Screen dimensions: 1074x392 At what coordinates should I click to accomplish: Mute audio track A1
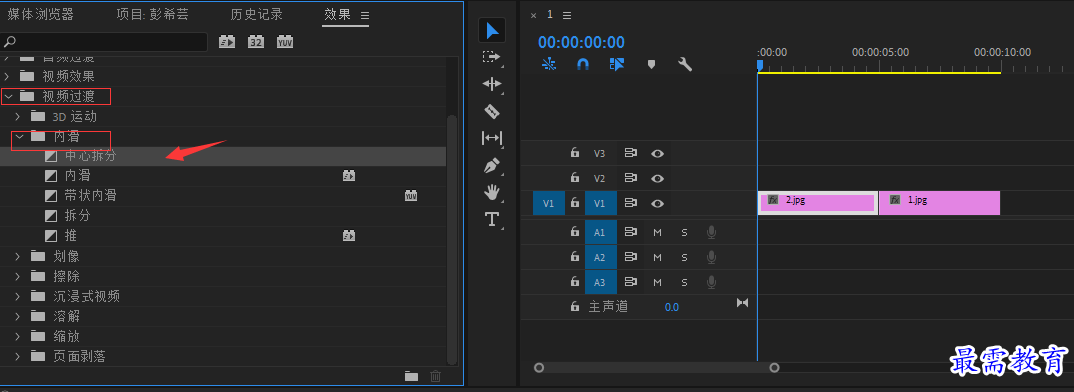coord(658,232)
